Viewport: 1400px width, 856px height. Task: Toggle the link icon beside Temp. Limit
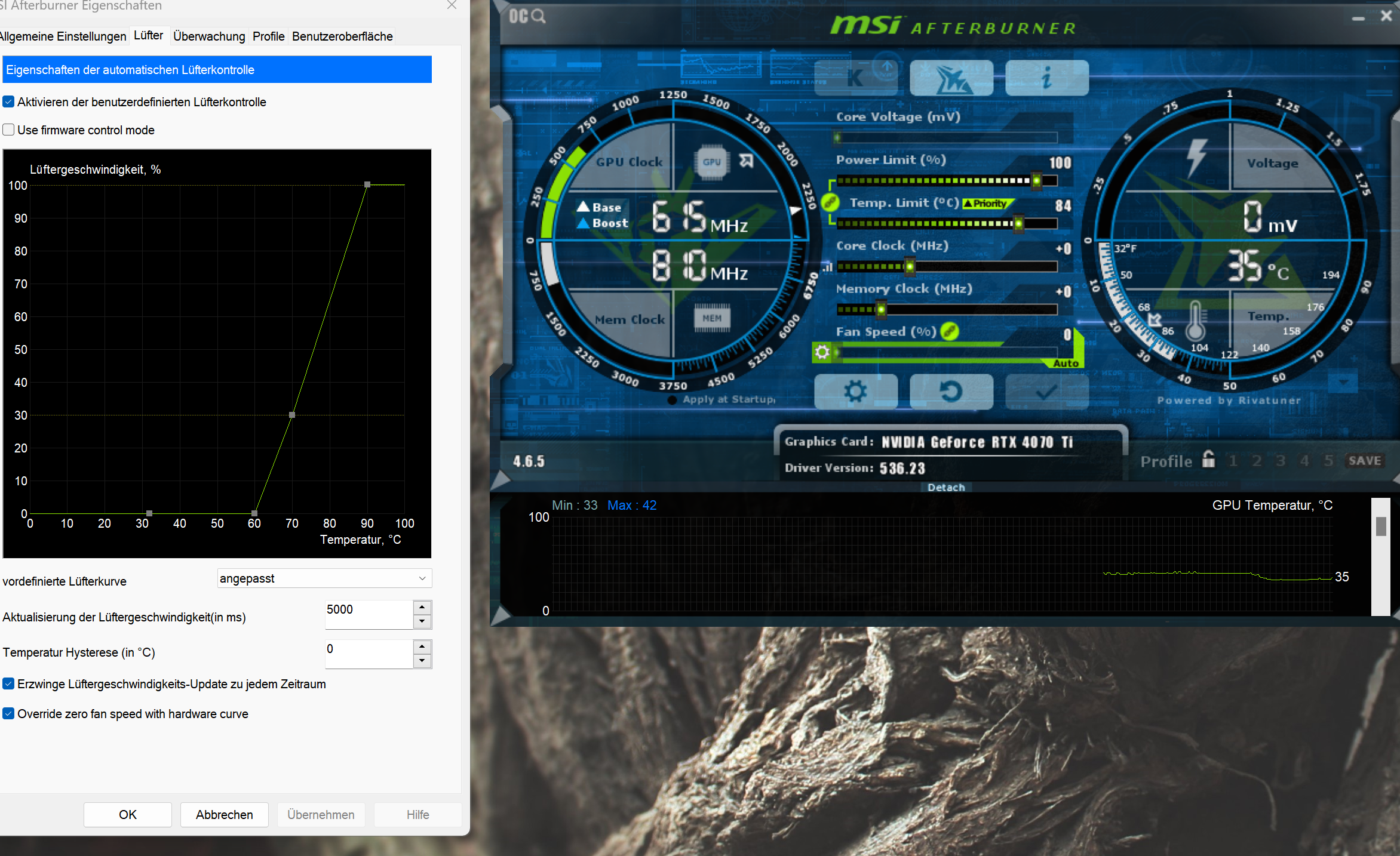(830, 203)
